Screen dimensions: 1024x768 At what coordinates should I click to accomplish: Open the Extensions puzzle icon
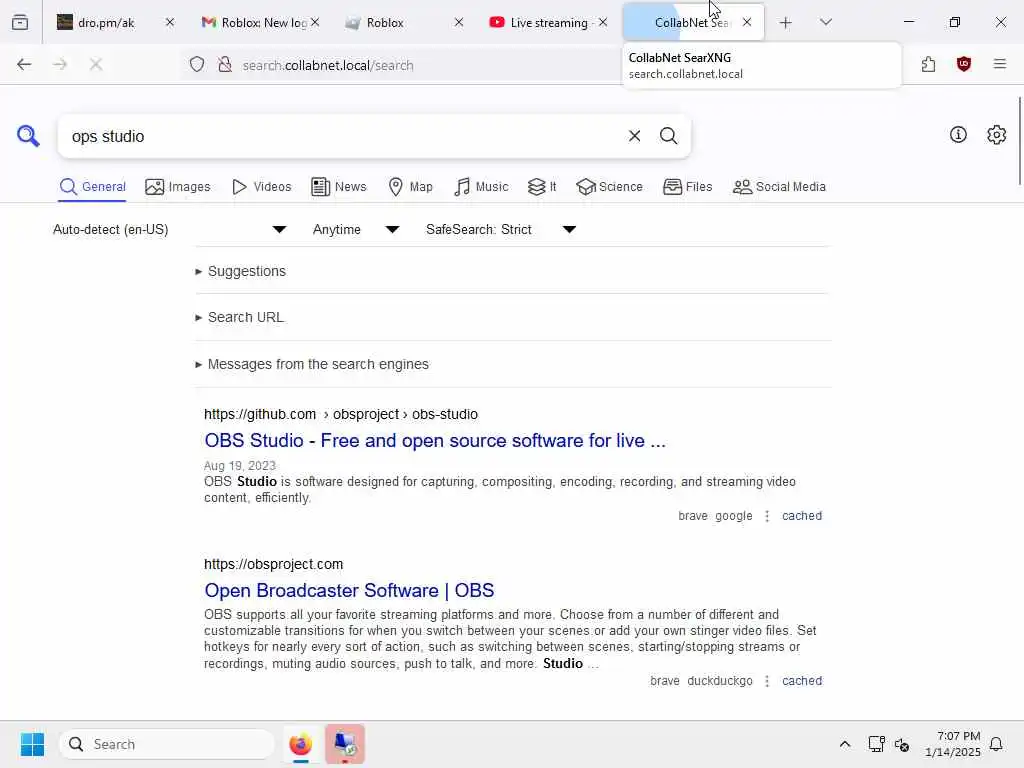928,64
